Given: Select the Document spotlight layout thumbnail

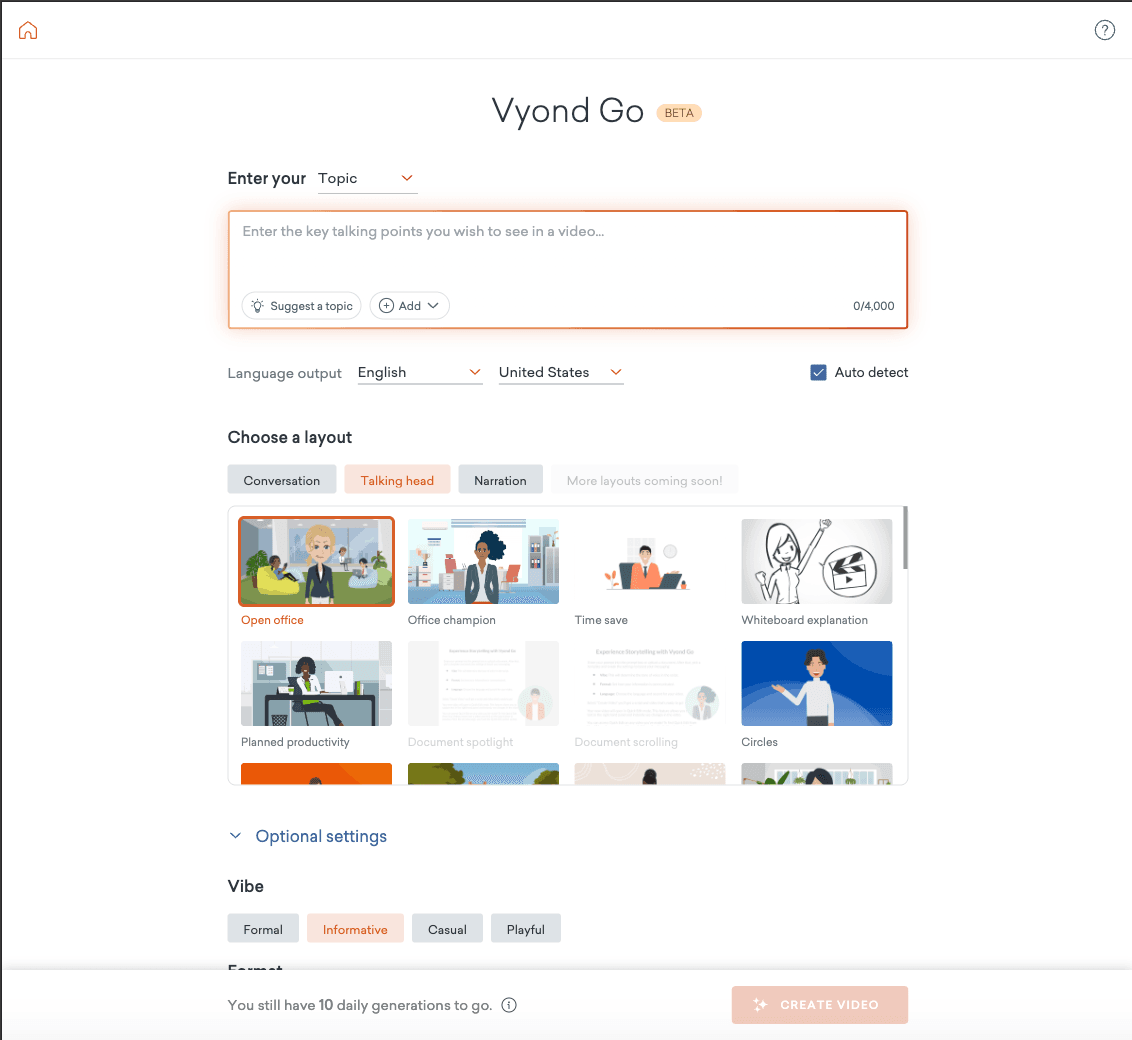Looking at the screenshot, I should point(483,683).
